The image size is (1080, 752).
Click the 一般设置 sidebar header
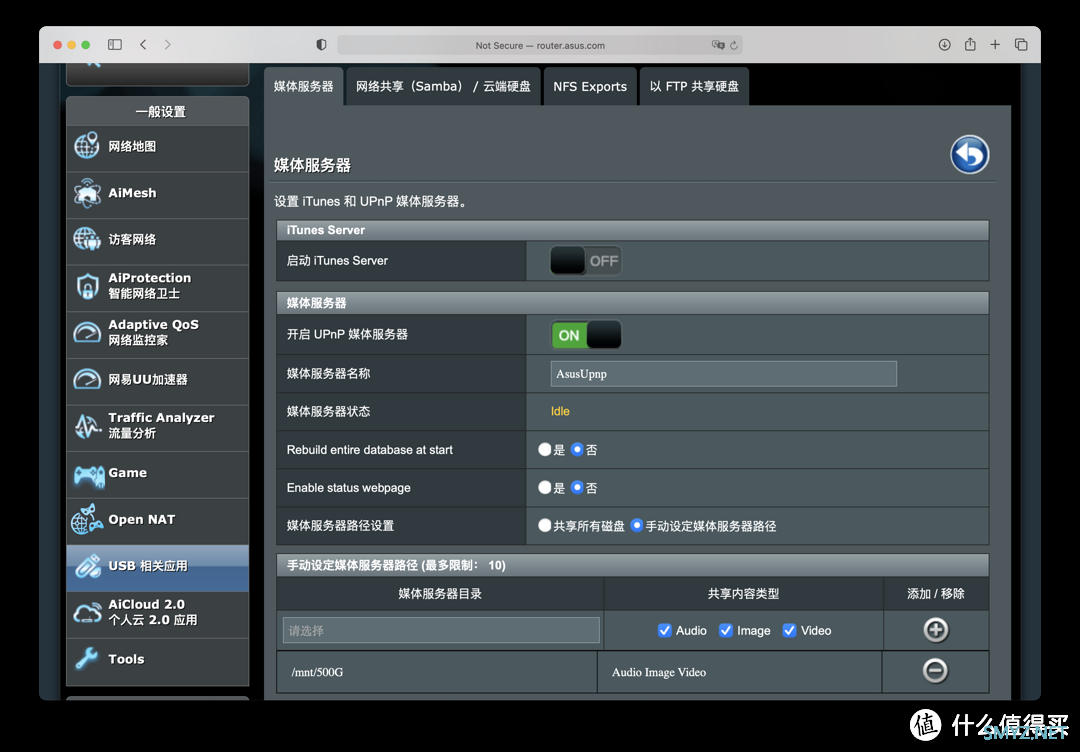160,112
